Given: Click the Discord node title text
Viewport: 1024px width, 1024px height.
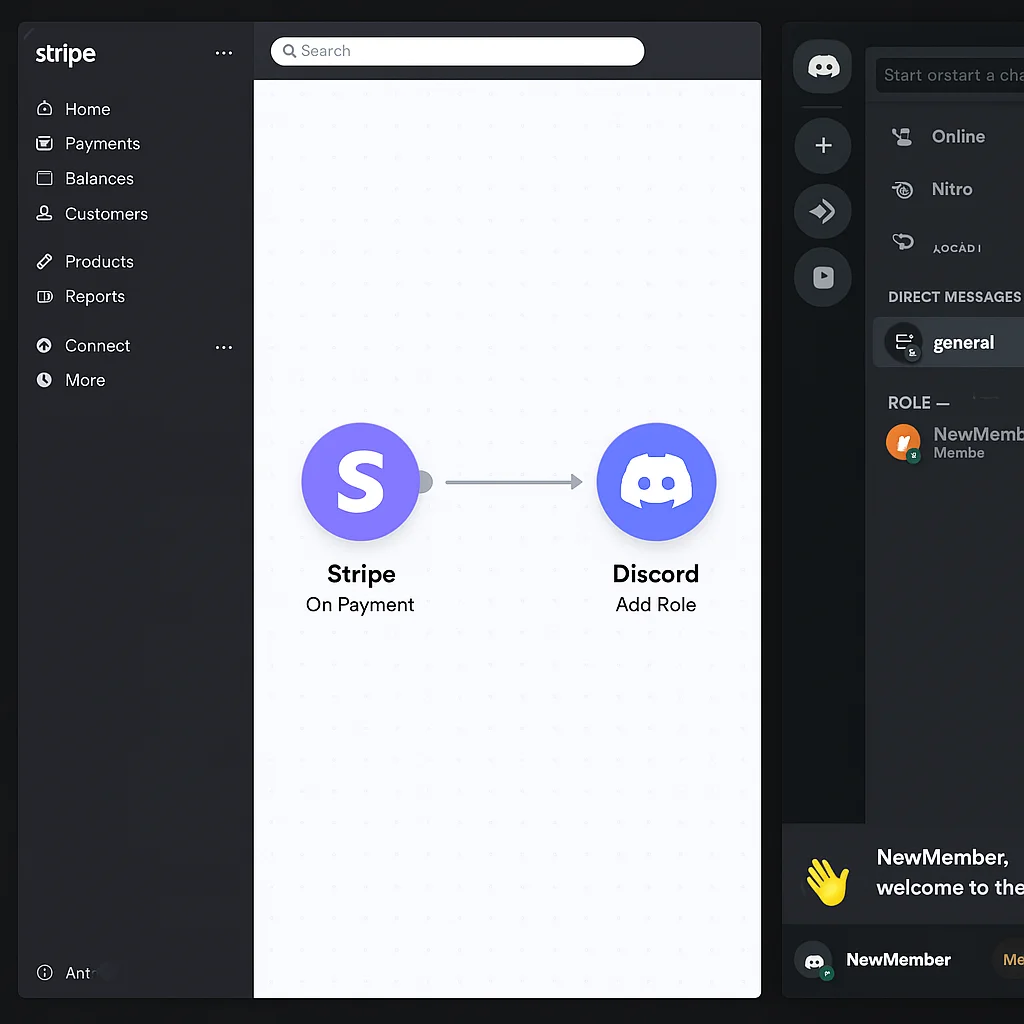Looking at the screenshot, I should click(656, 574).
